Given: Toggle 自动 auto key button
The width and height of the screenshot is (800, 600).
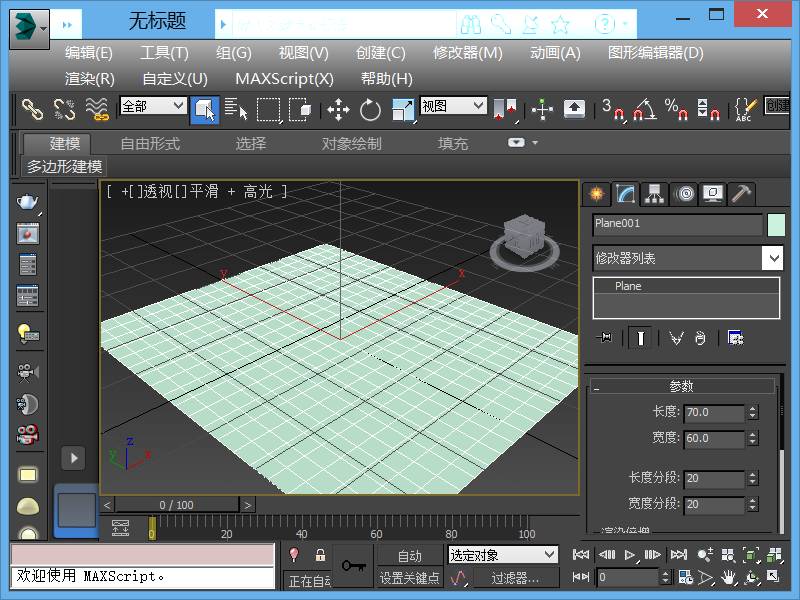Looking at the screenshot, I should click(409, 556).
